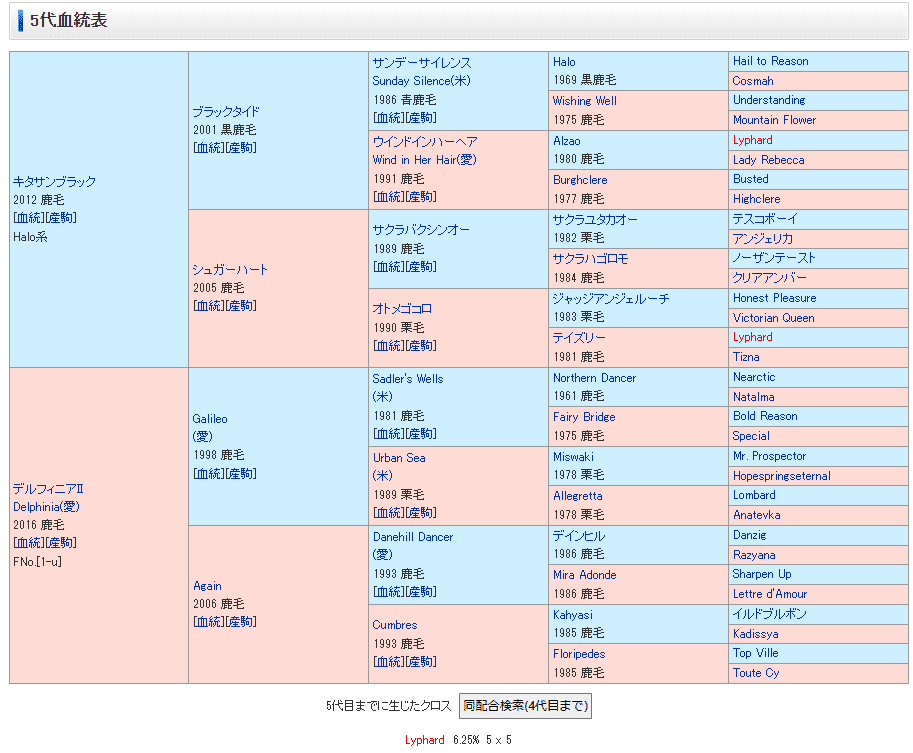Open Again horse link
913x753 pixels.
(x=207, y=586)
